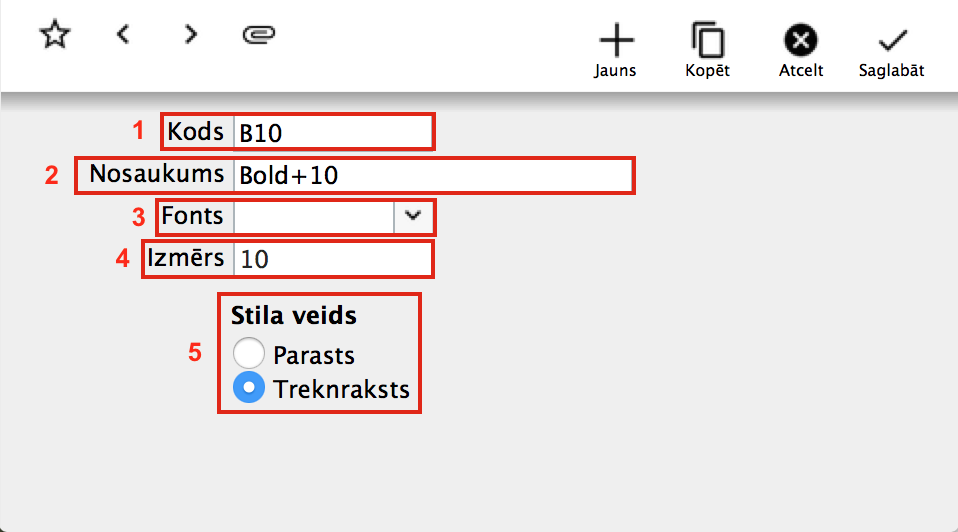Go to previous record arrow

pos(123,35)
